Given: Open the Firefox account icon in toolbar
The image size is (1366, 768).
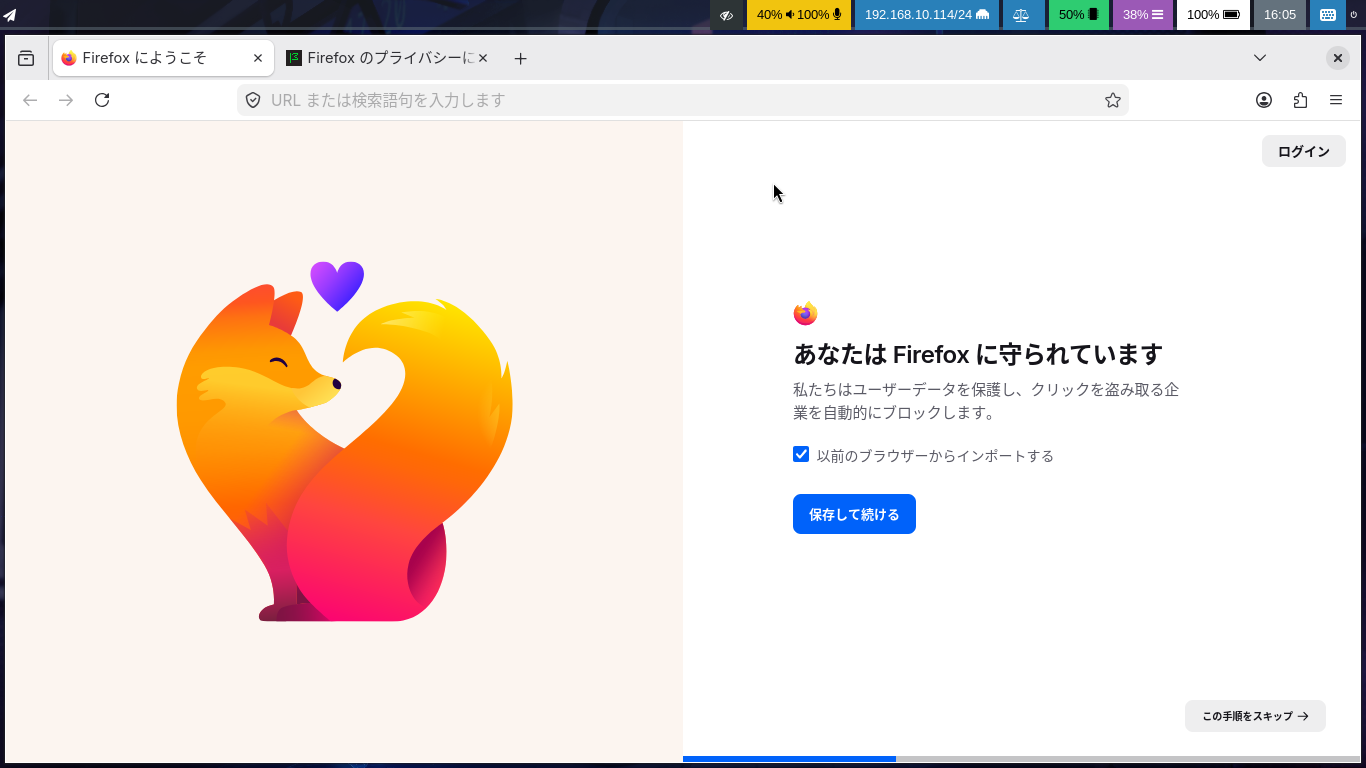Looking at the screenshot, I should tap(1264, 100).
